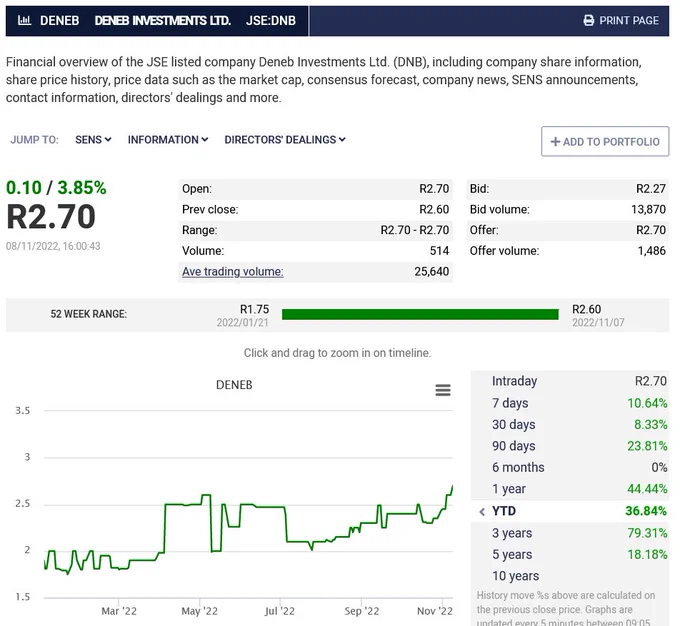This screenshot has width=680, height=626.
Task: Select the 90 days period
Action: 570,446
